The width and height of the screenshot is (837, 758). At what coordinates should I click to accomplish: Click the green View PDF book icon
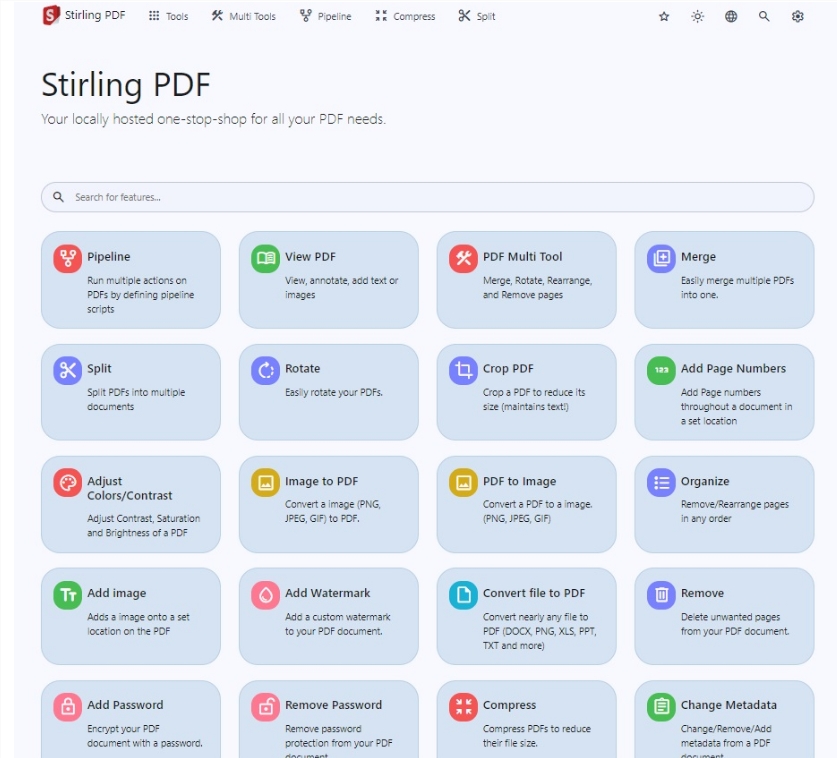point(265,258)
